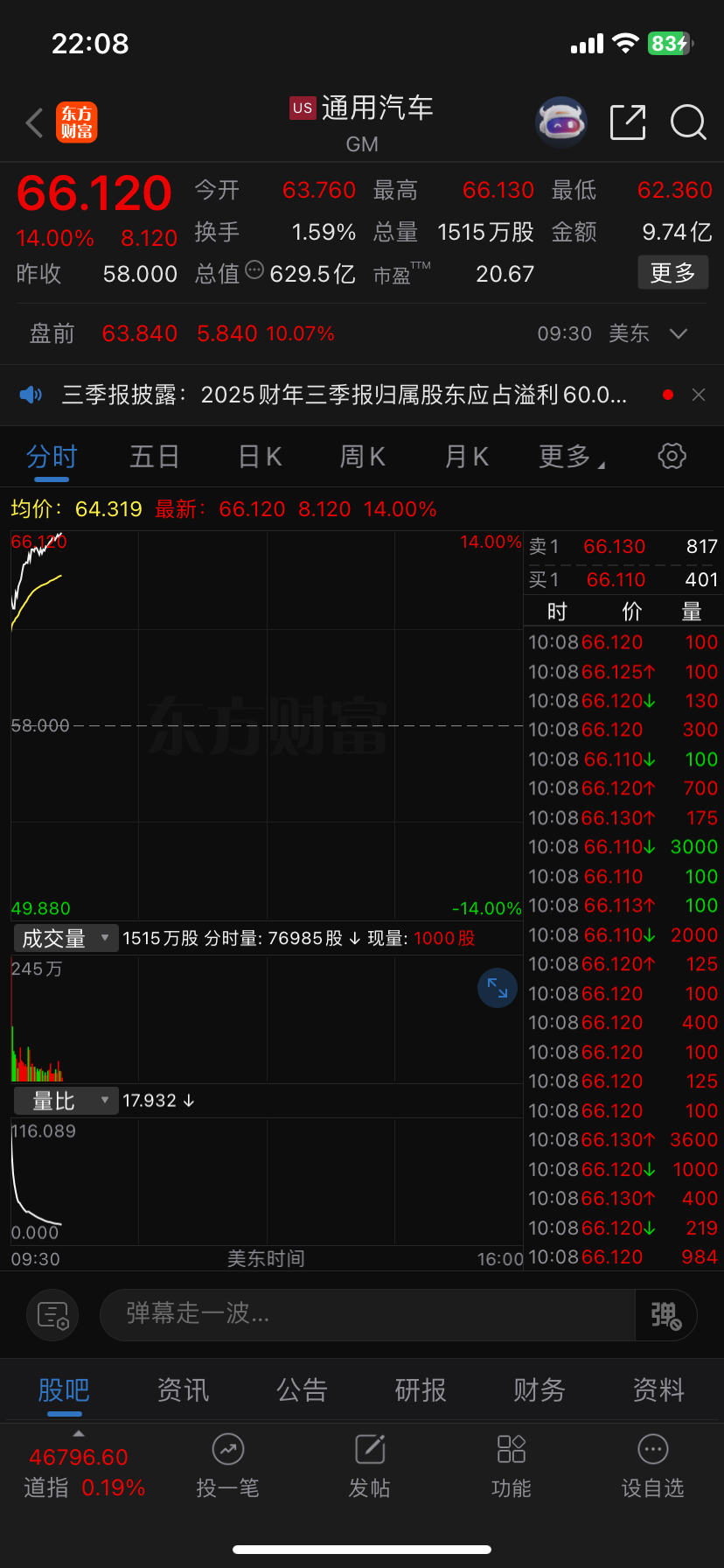Viewport: 724px width, 1568px height.
Task: Open the 研报 tab
Action: point(421,1389)
